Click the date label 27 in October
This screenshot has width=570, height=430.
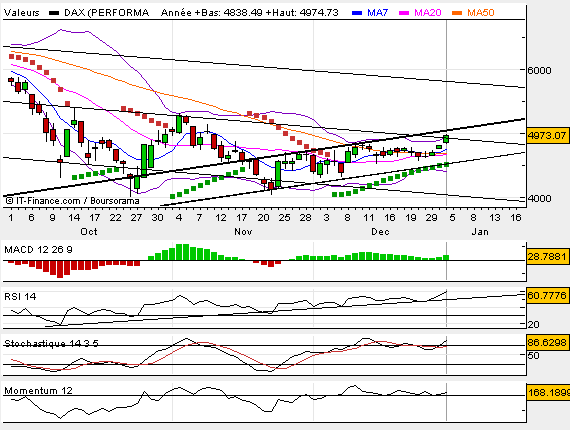(x=136, y=217)
